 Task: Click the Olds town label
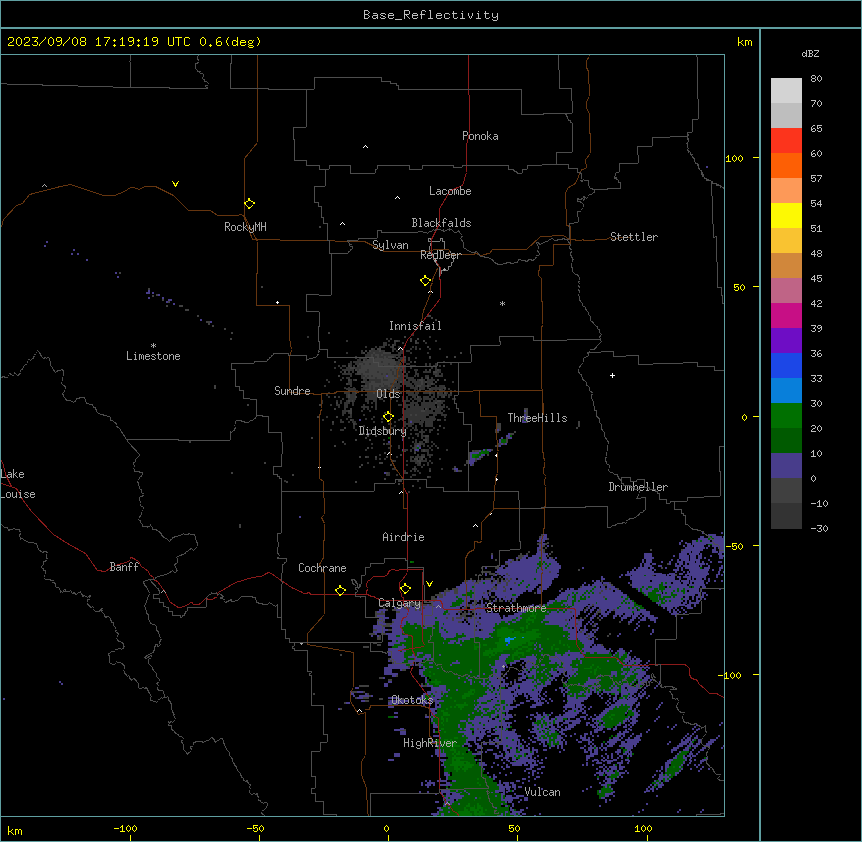[388, 394]
